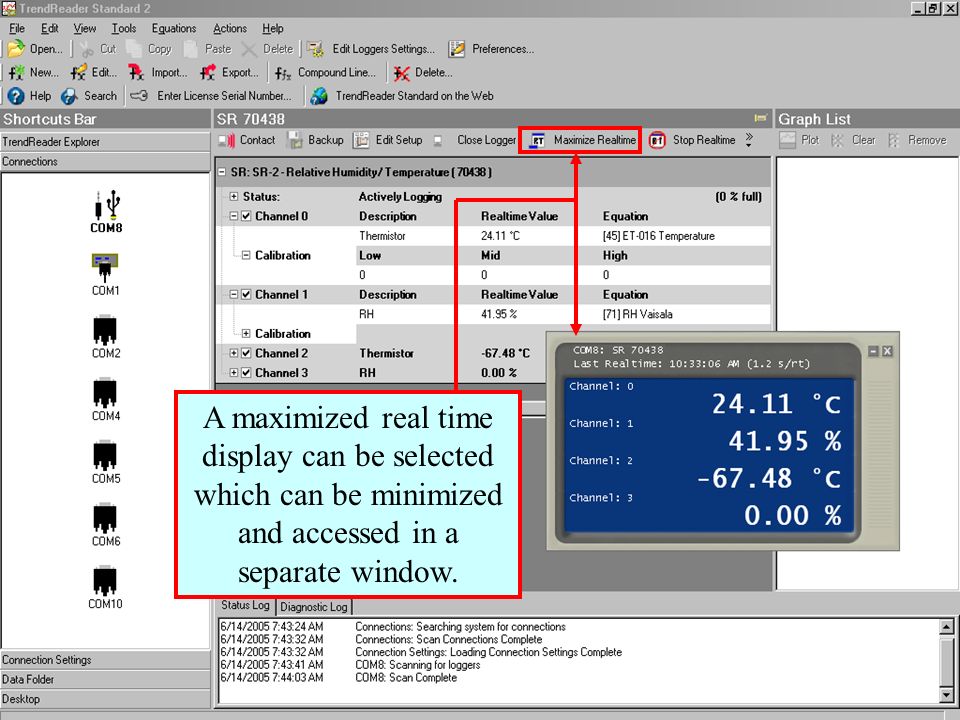Expand the Status row
This screenshot has height=720, width=960.
point(234,197)
